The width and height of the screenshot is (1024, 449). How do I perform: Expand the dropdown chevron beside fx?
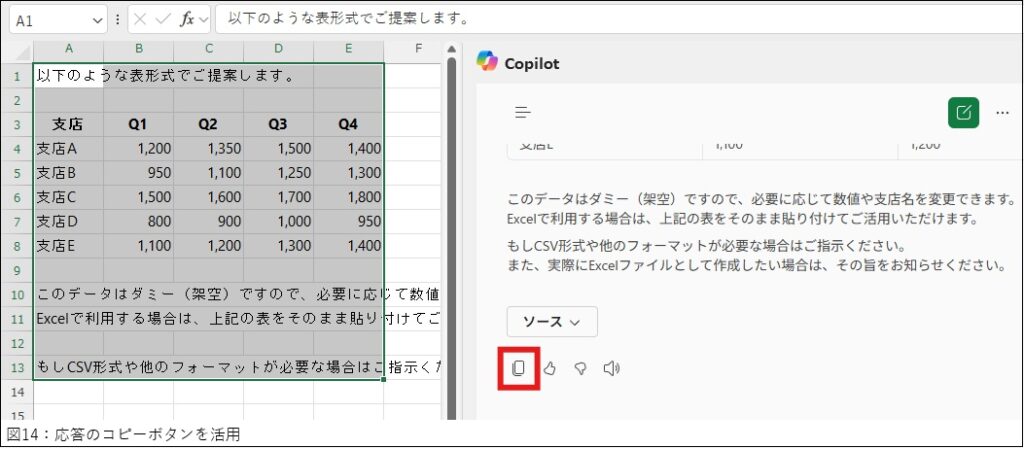(204, 19)
